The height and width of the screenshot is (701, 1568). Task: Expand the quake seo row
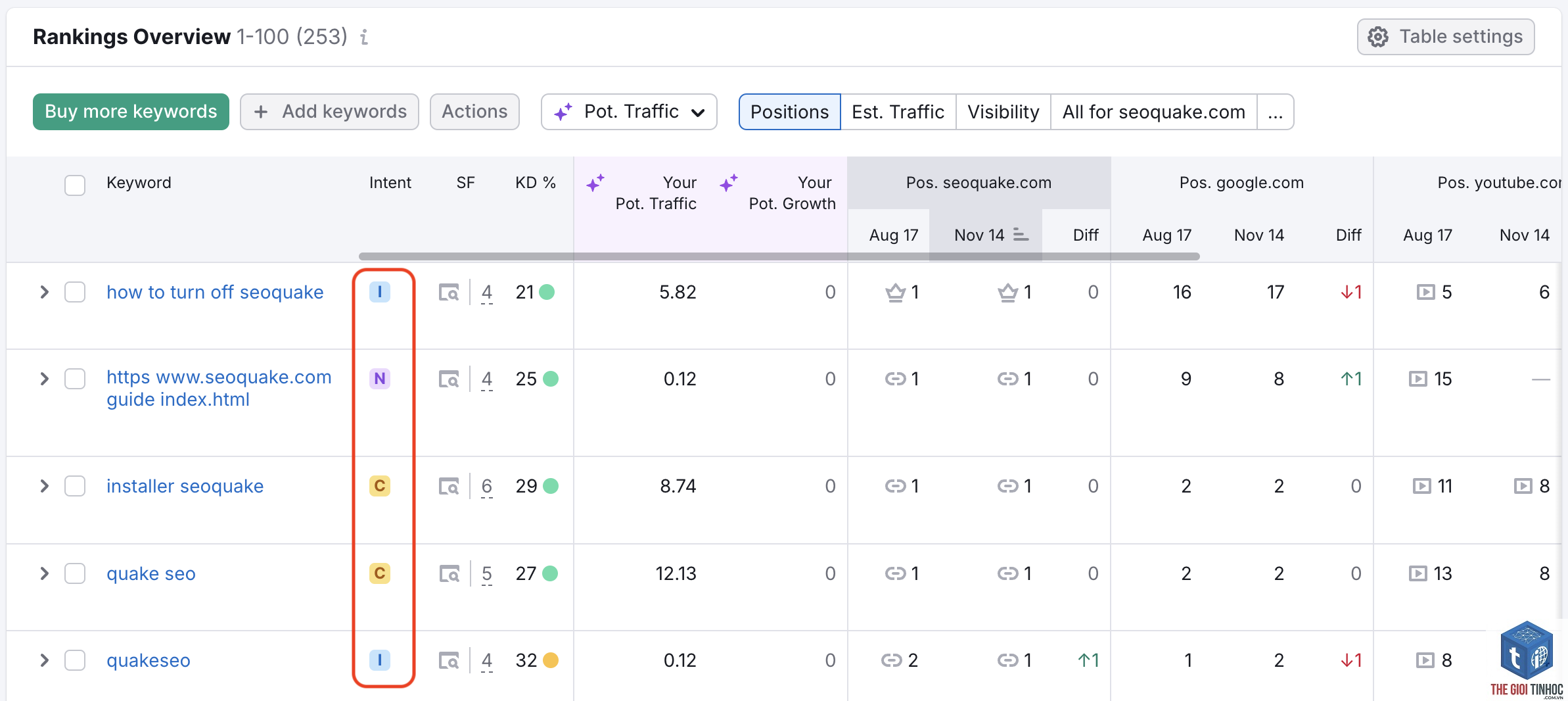pyautogui.click(x=44, y=573)
